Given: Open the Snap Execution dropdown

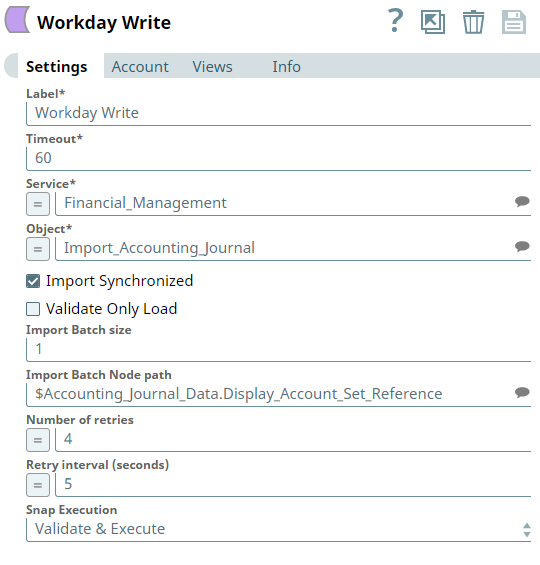Looking at the screenshot, I should [x=278, y=529].
